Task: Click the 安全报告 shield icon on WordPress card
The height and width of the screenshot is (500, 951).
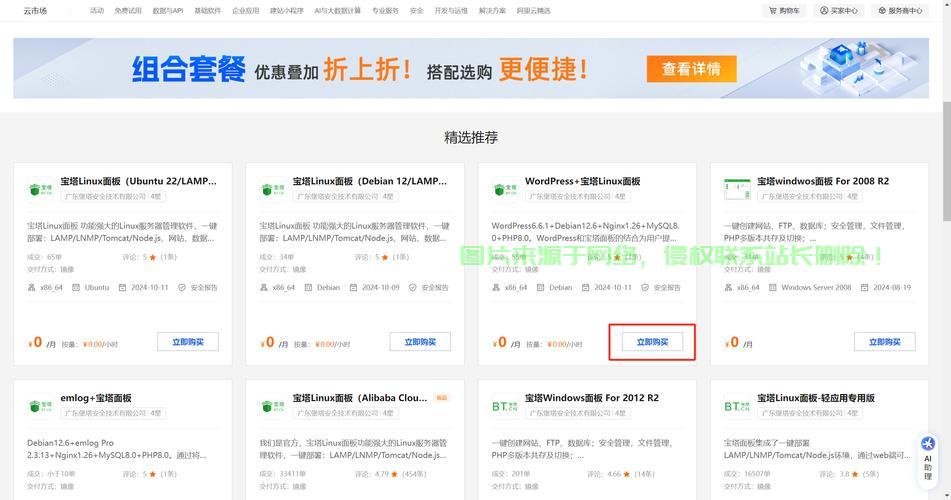Action: [x=645, y=287]
